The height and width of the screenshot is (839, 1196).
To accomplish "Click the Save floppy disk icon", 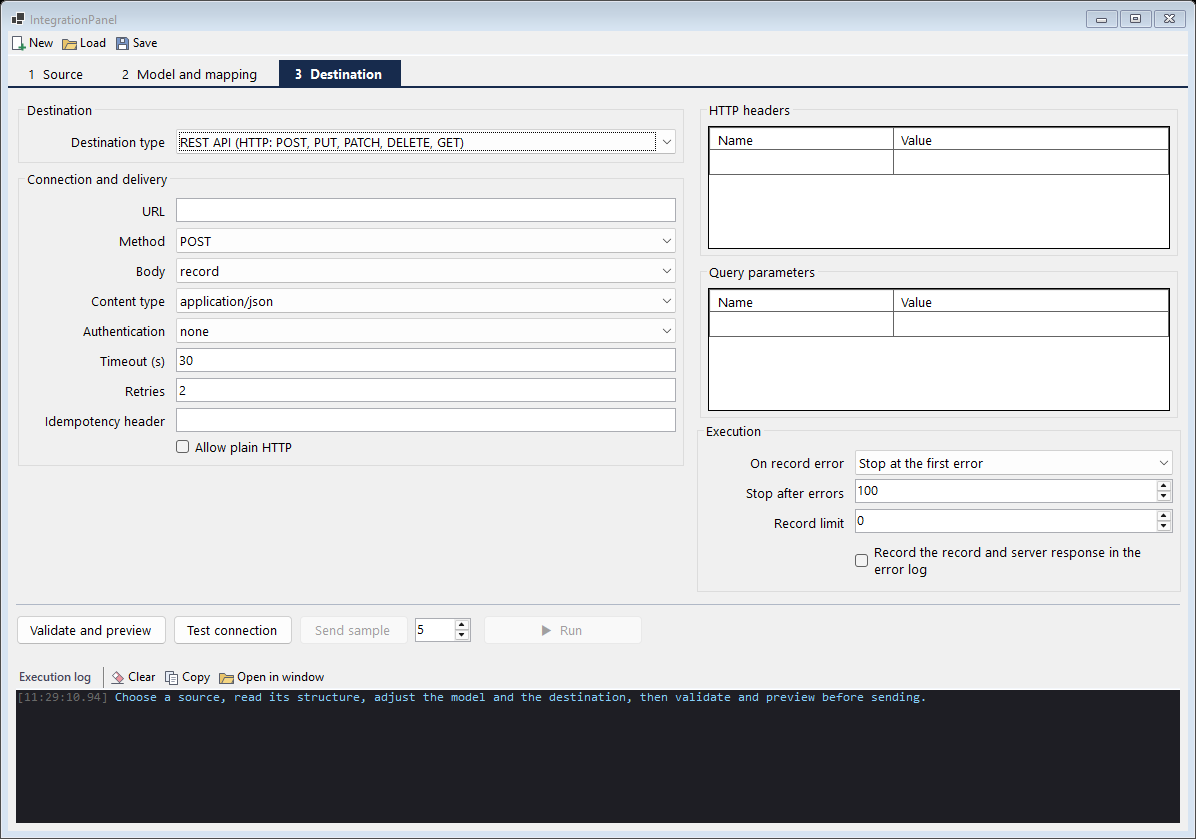I will click(122, 43).
